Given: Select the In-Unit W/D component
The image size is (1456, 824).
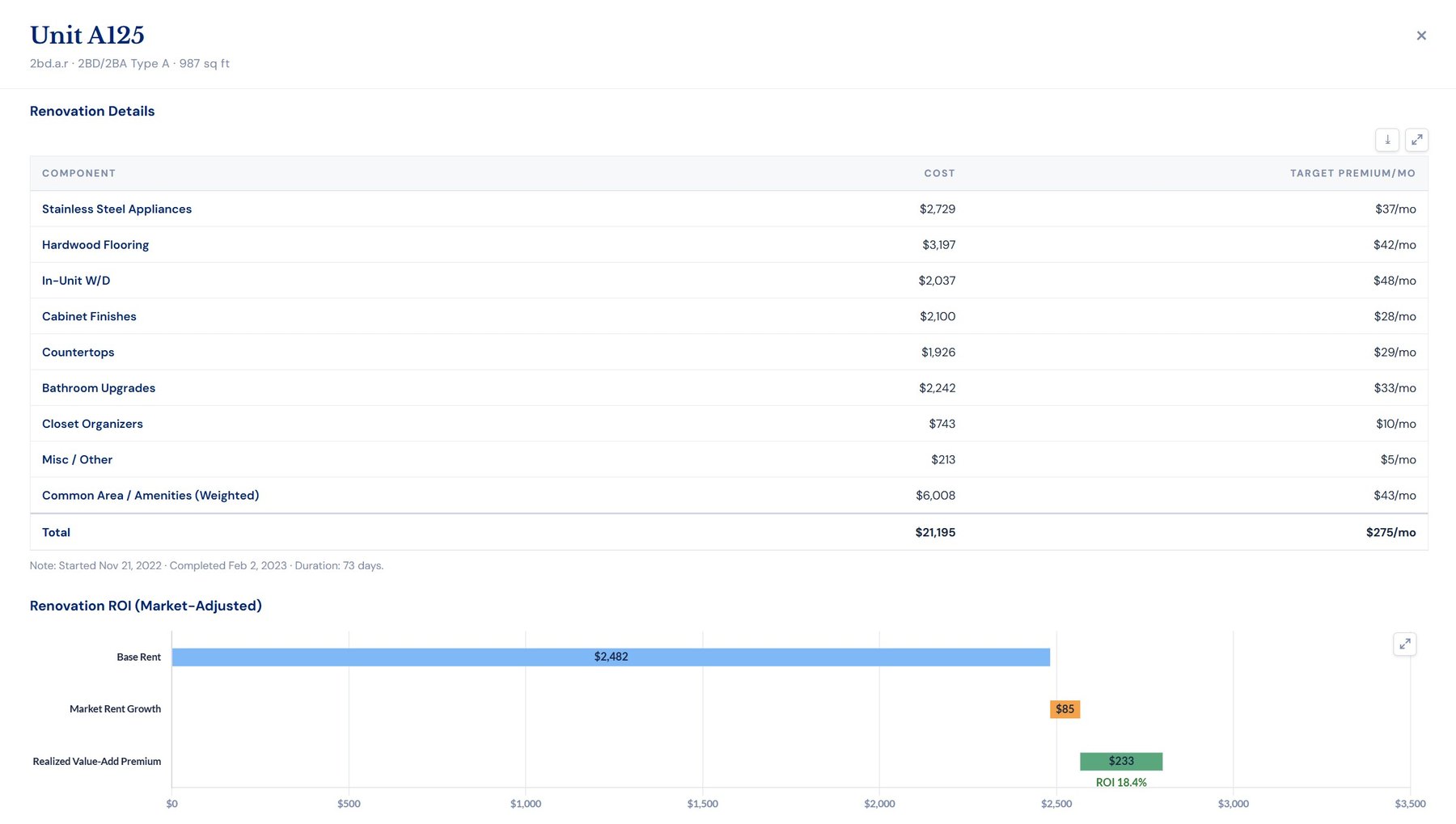Looking at the screenshot, I should (76, 281).
